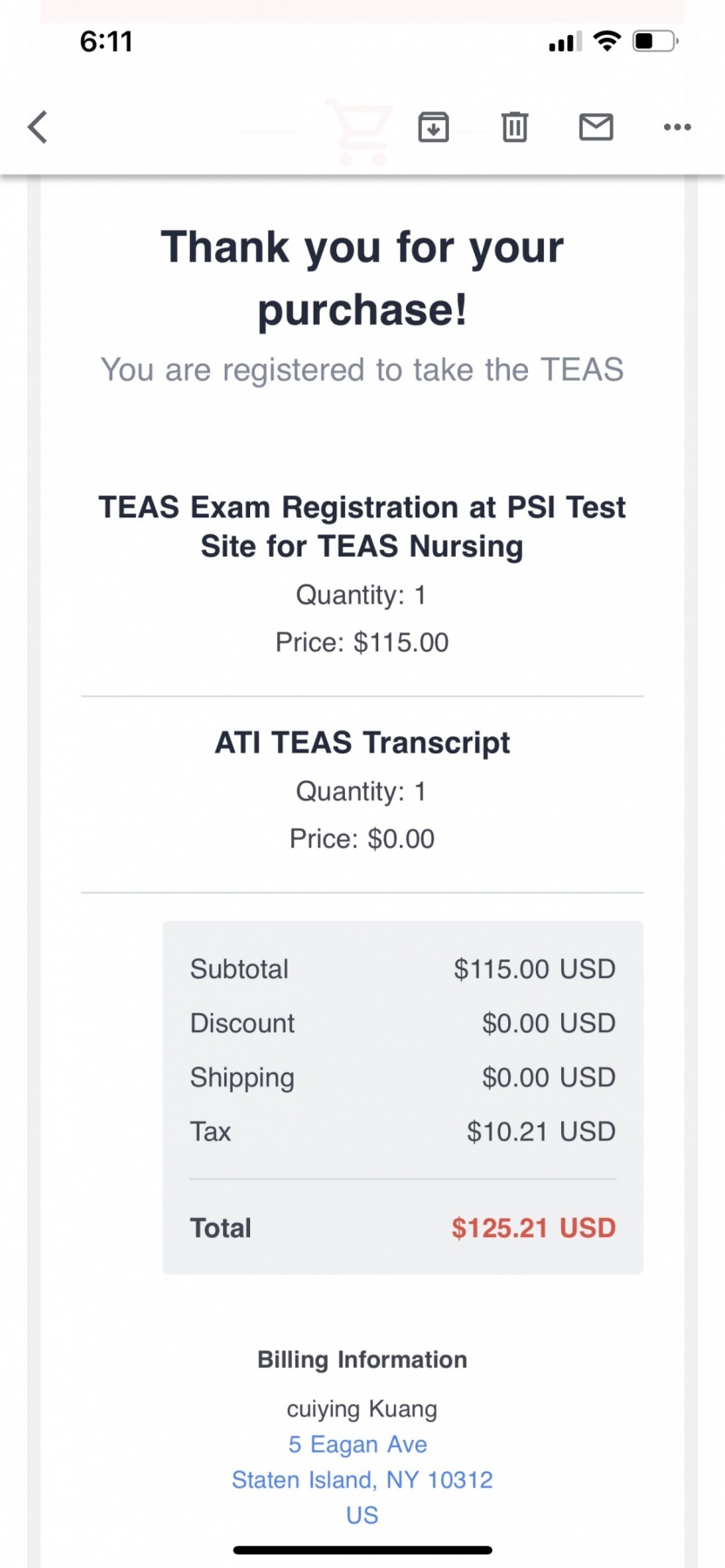
Task: Tap the faded shopping cart logo
Action: (359, 132)
